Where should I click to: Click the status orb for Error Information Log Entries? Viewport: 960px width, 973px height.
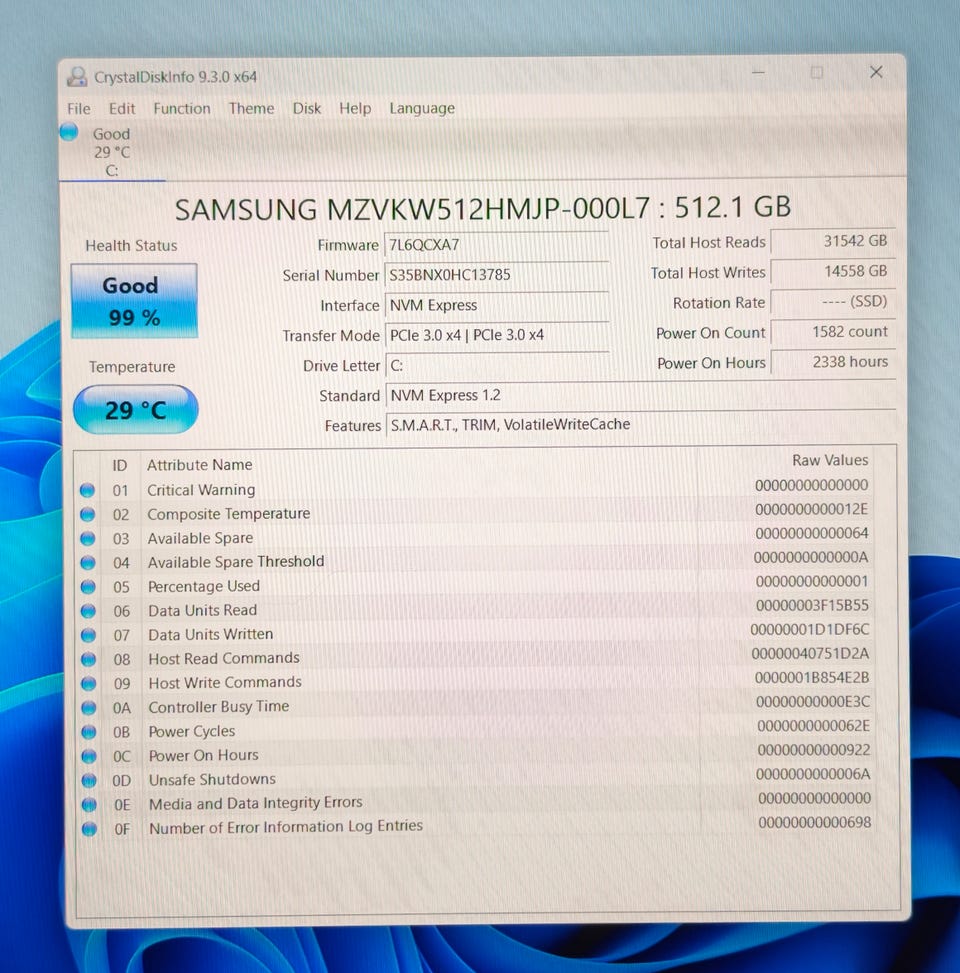click(89, 828)
